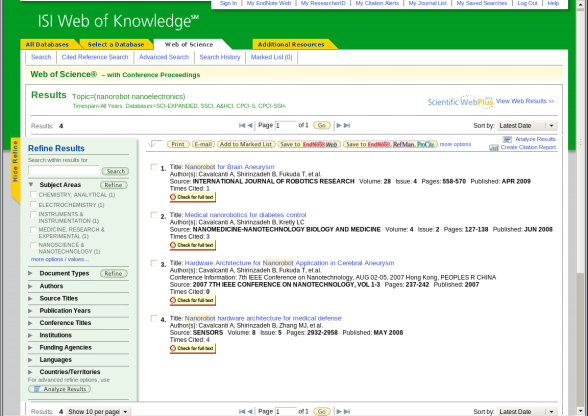Image resolution: width=588 pixels, height=416 pixels.
Task: Open the My EndNote Web top link
Action: 269,3
